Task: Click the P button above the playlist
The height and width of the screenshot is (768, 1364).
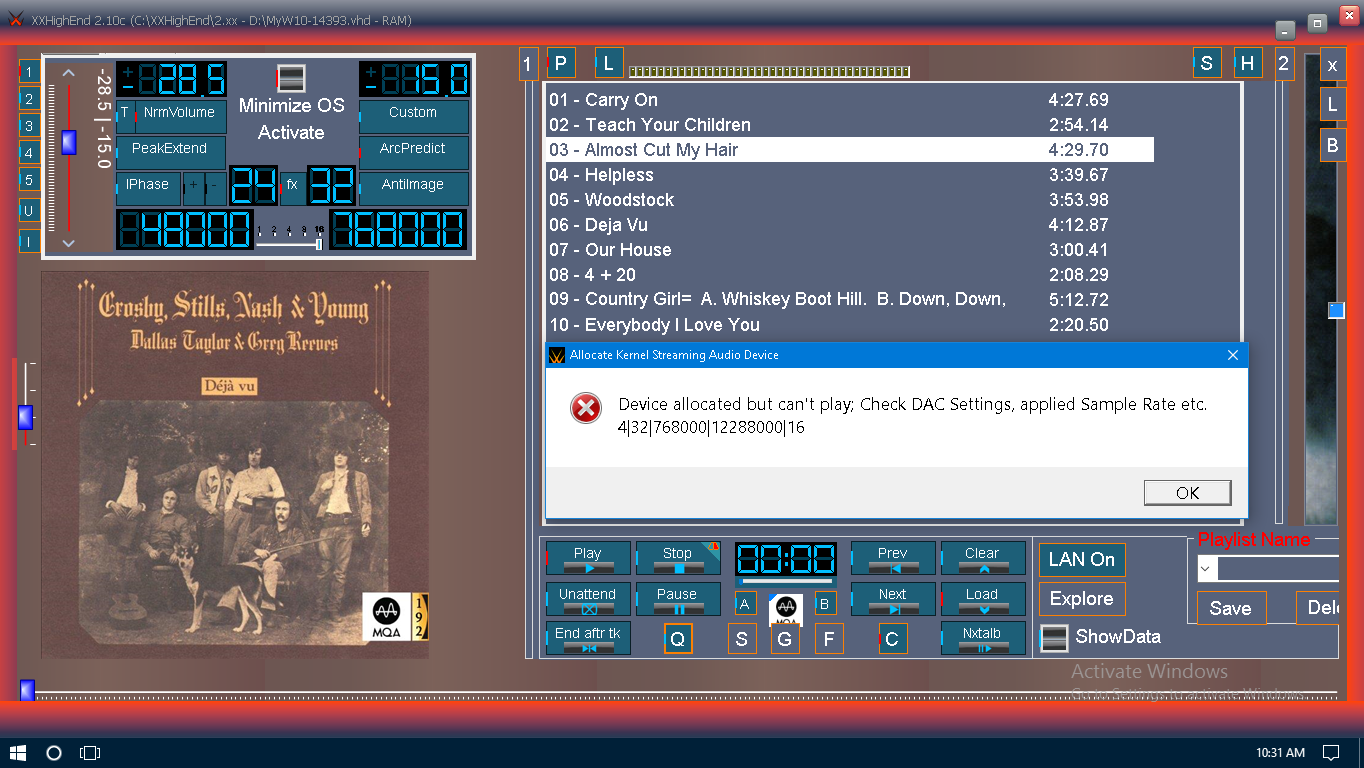Action: point(561,63)
